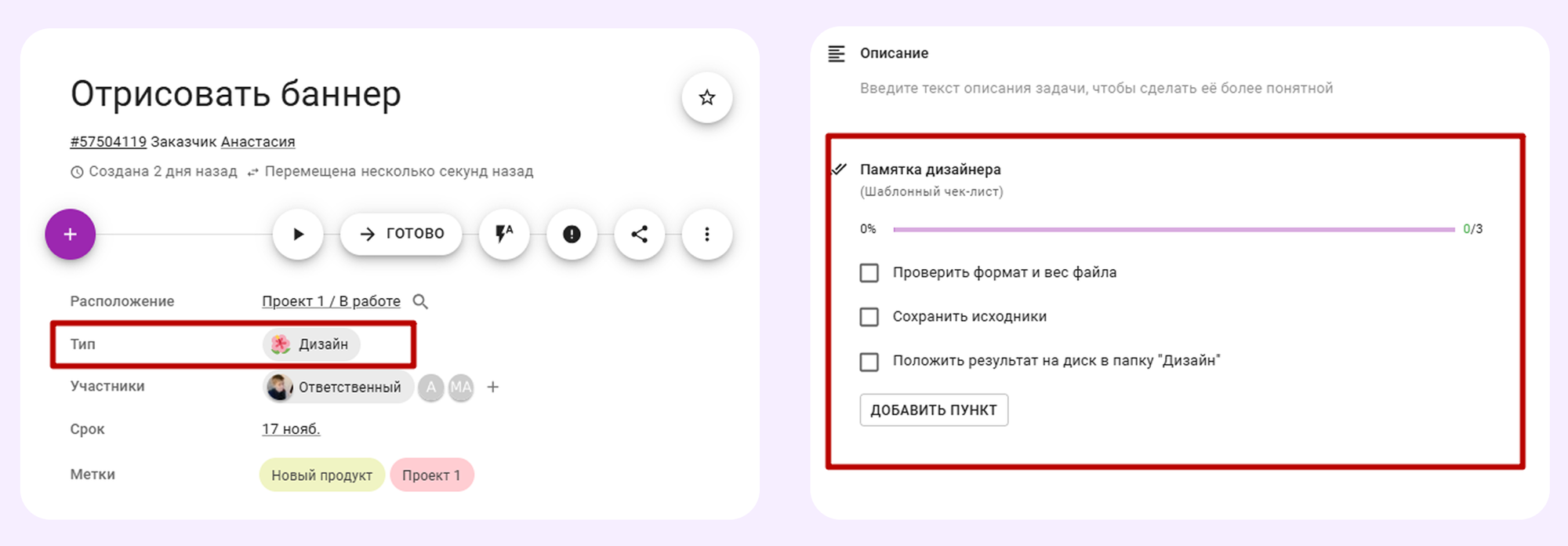Check "Сохранить исходники"
Image resolution: width=1568 pixels, height=546 pixels.
(x=869, y=317)
